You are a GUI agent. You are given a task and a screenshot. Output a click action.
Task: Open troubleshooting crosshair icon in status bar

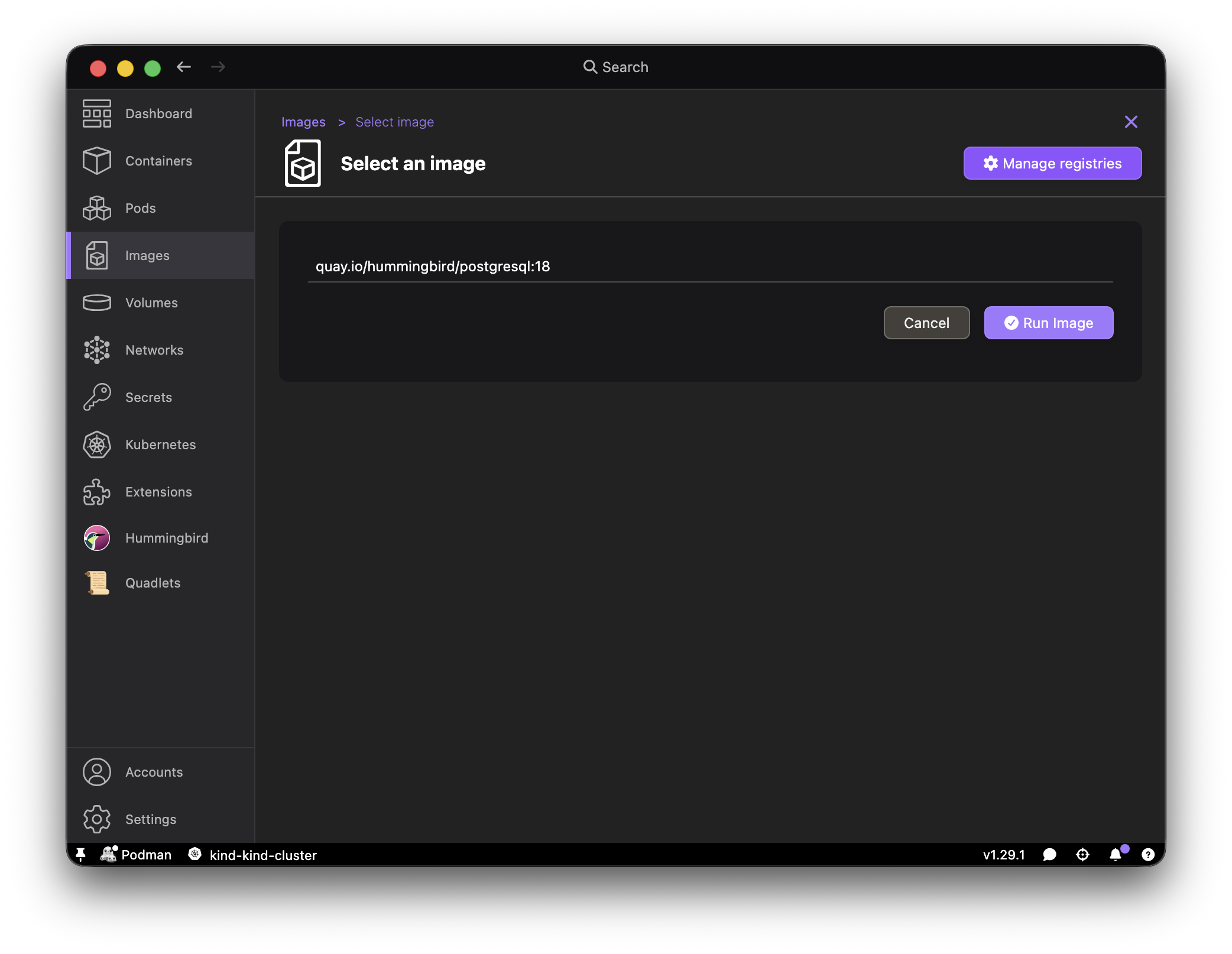(x=1082, y=855)
